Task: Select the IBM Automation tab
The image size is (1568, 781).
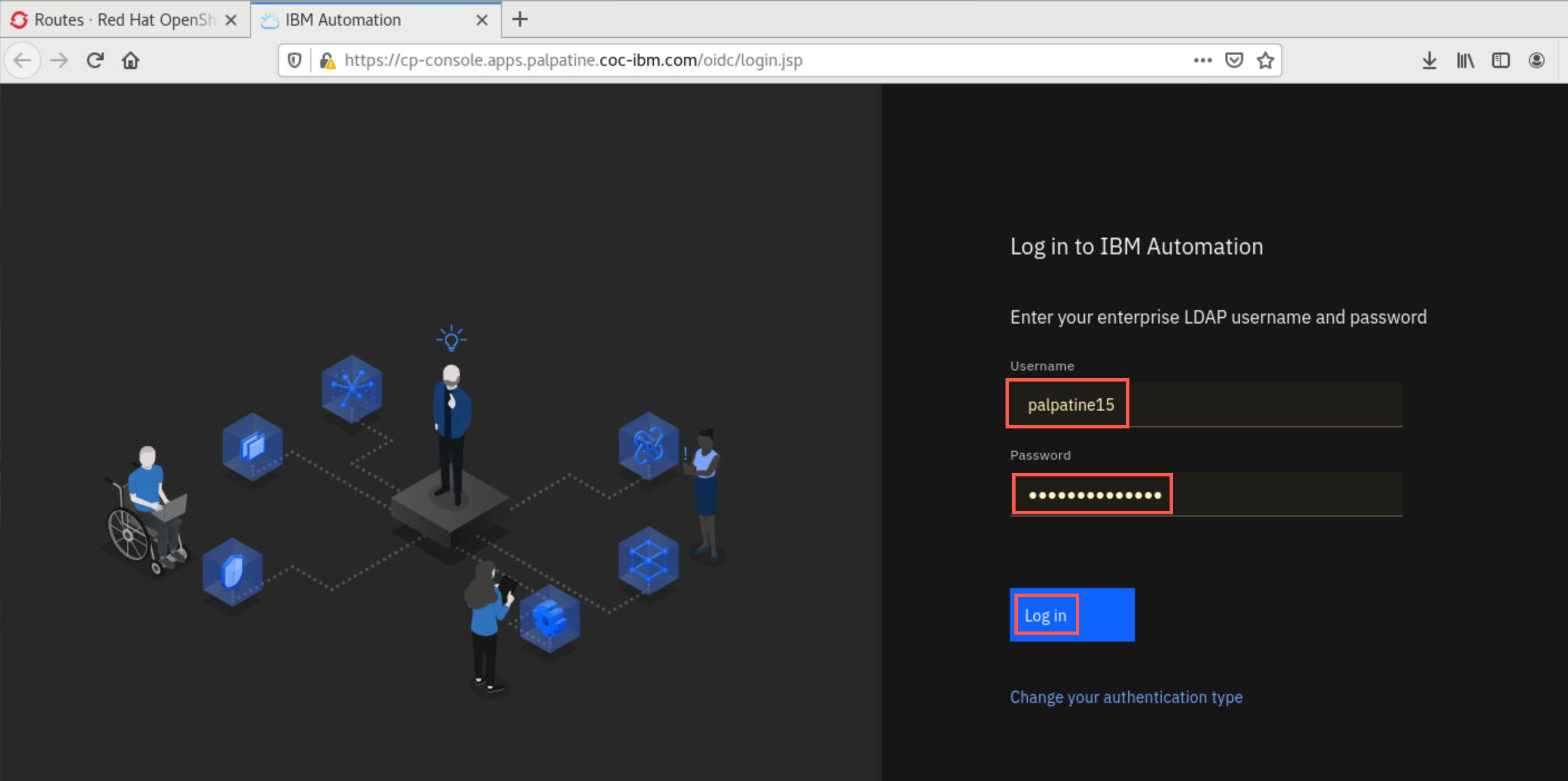Action: (x=375, y=20)
